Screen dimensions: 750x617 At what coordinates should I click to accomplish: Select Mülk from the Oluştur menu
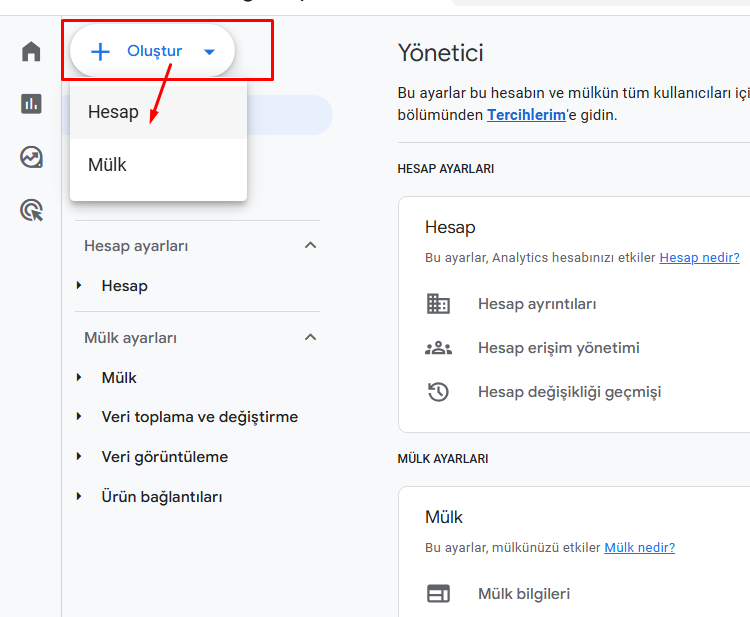107,165
